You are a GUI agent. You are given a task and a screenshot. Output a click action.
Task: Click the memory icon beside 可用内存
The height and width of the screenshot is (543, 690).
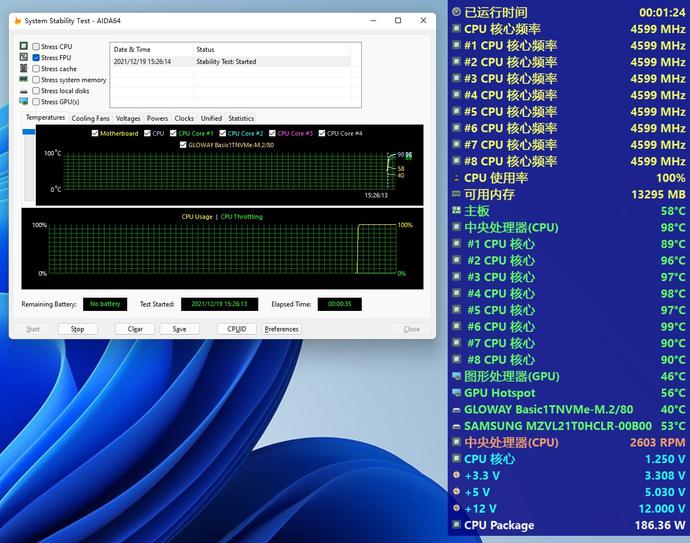(456, 194)
